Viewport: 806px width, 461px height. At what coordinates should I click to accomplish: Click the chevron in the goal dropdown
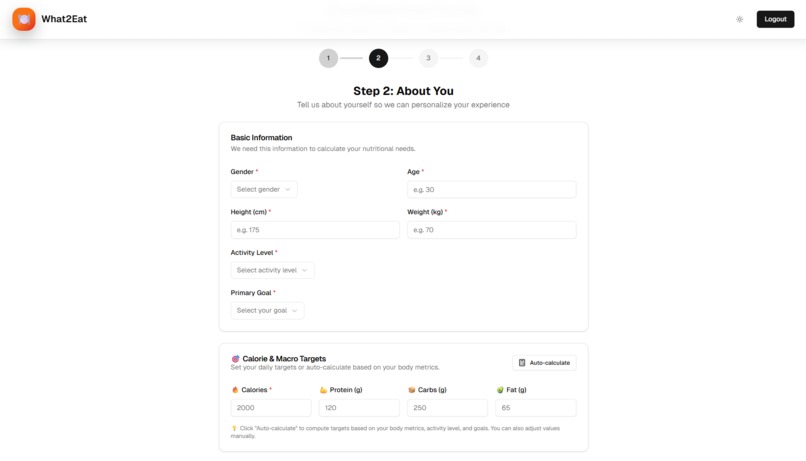pyautogui.click(x=295, y=310)
